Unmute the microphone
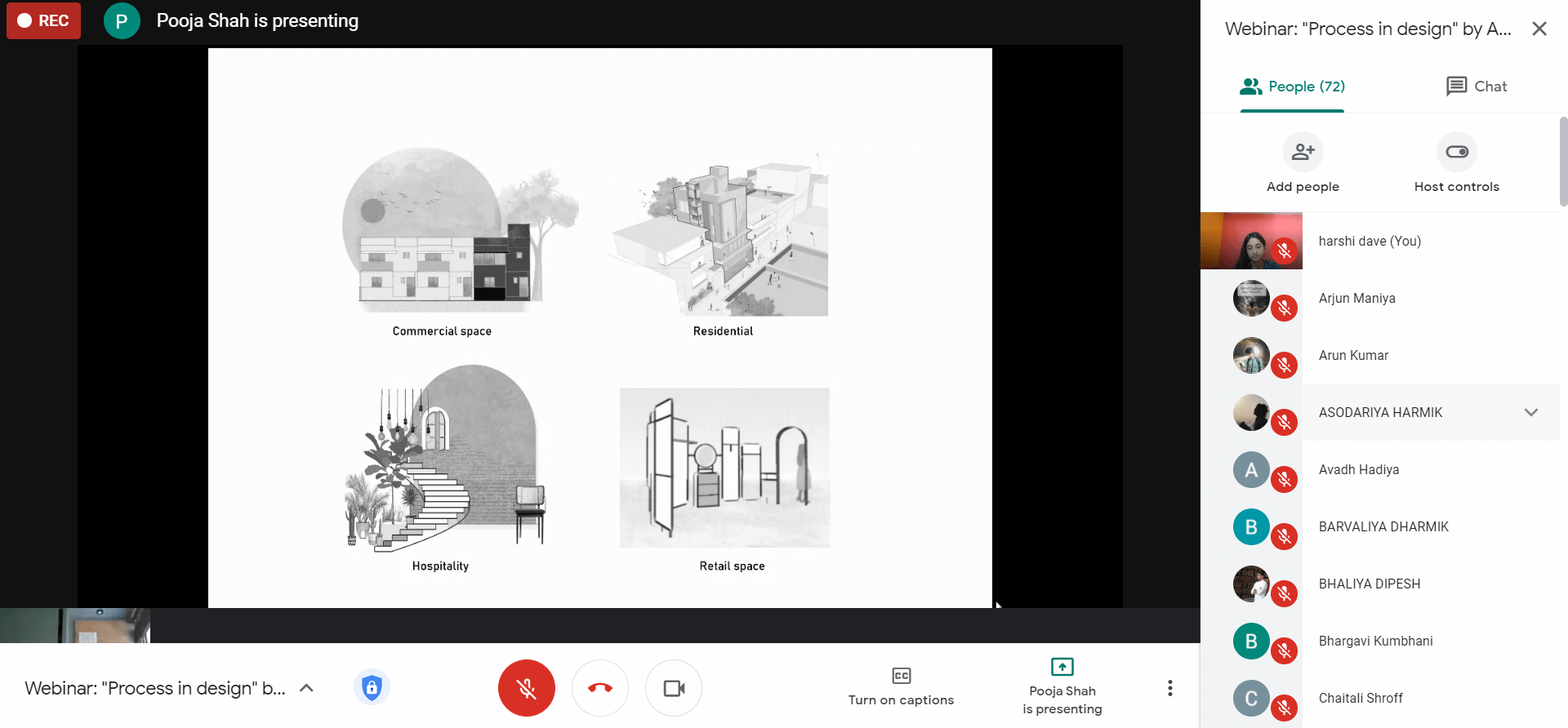The image size is (1568, 728). point(527,688)
